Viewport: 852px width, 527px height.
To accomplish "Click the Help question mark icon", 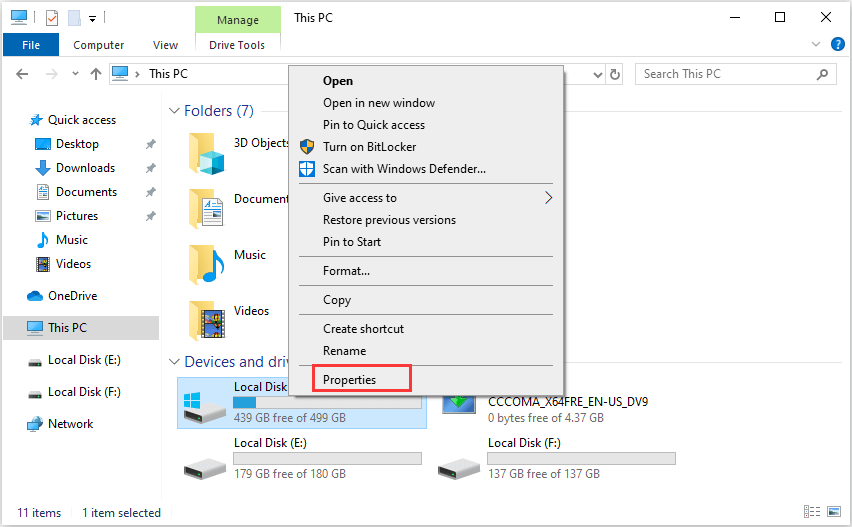I will pos(838,45).
